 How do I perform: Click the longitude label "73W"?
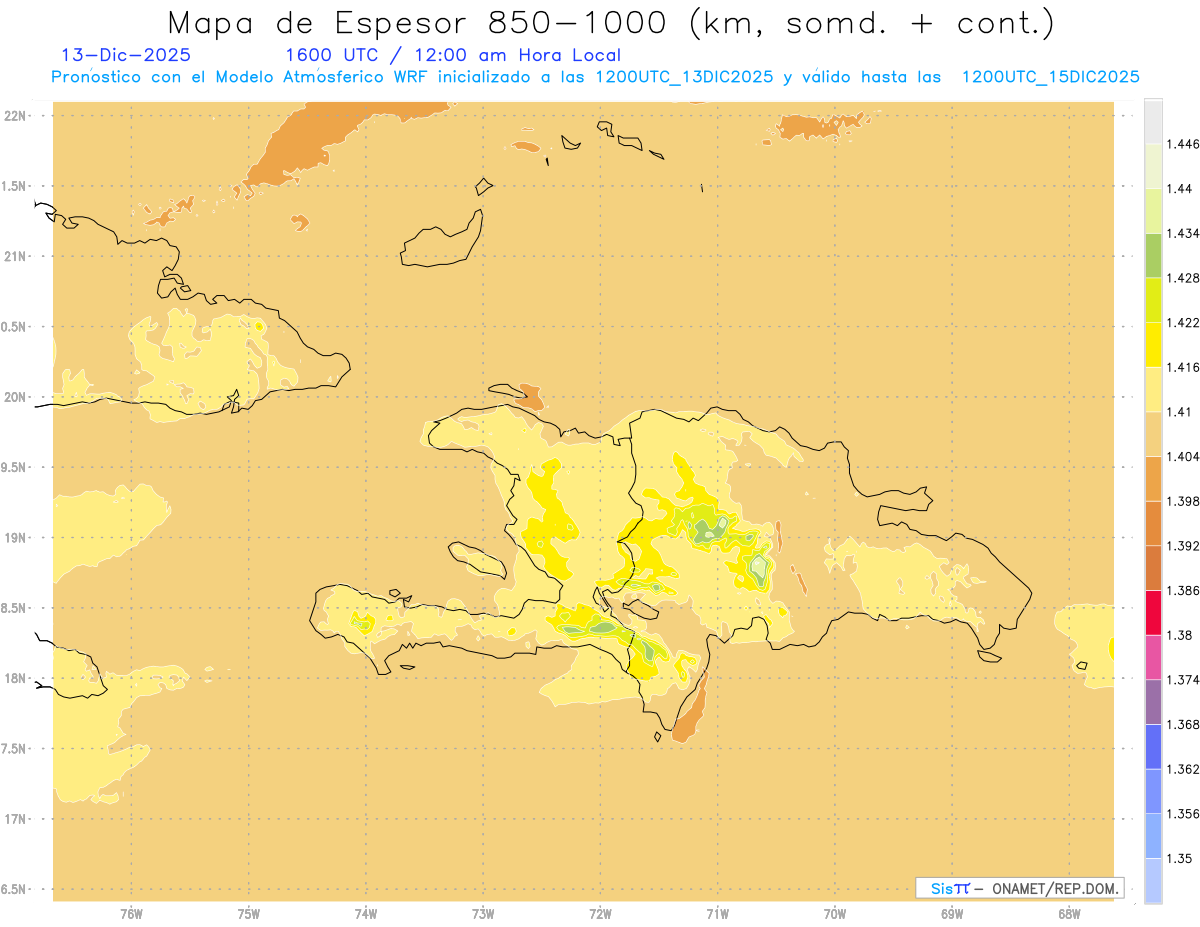coord(483,914)
